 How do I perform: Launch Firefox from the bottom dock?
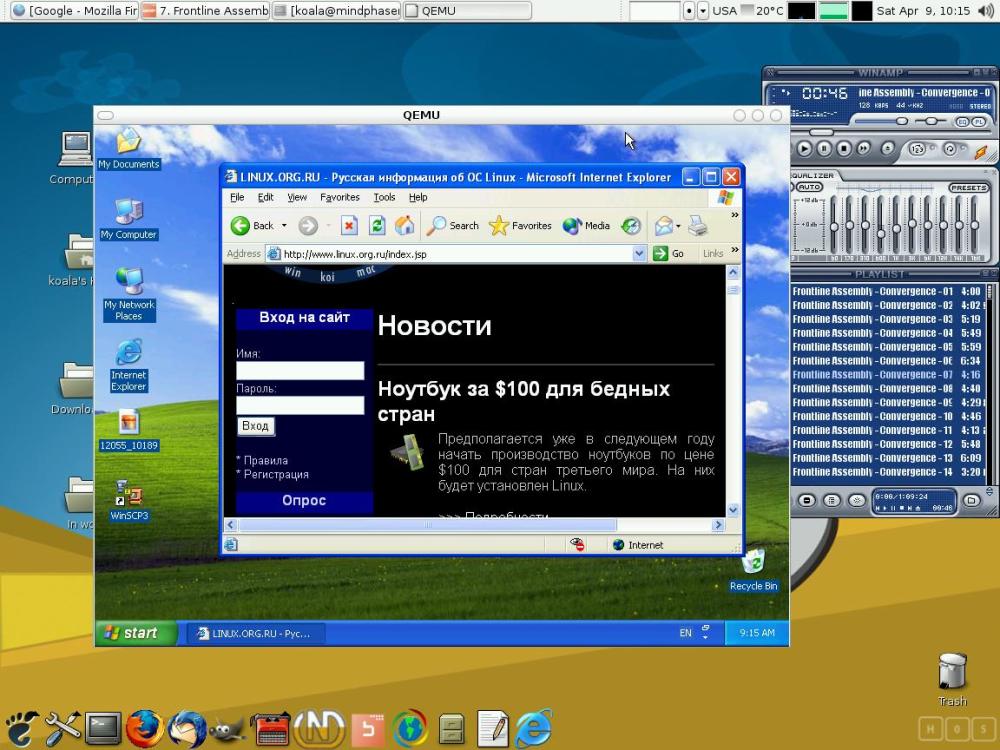pos(144,728)
